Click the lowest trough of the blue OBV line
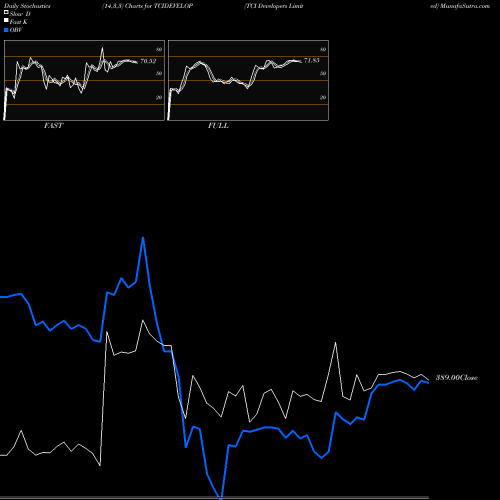This screenshot has height=500, width=500. coord(221,498)
